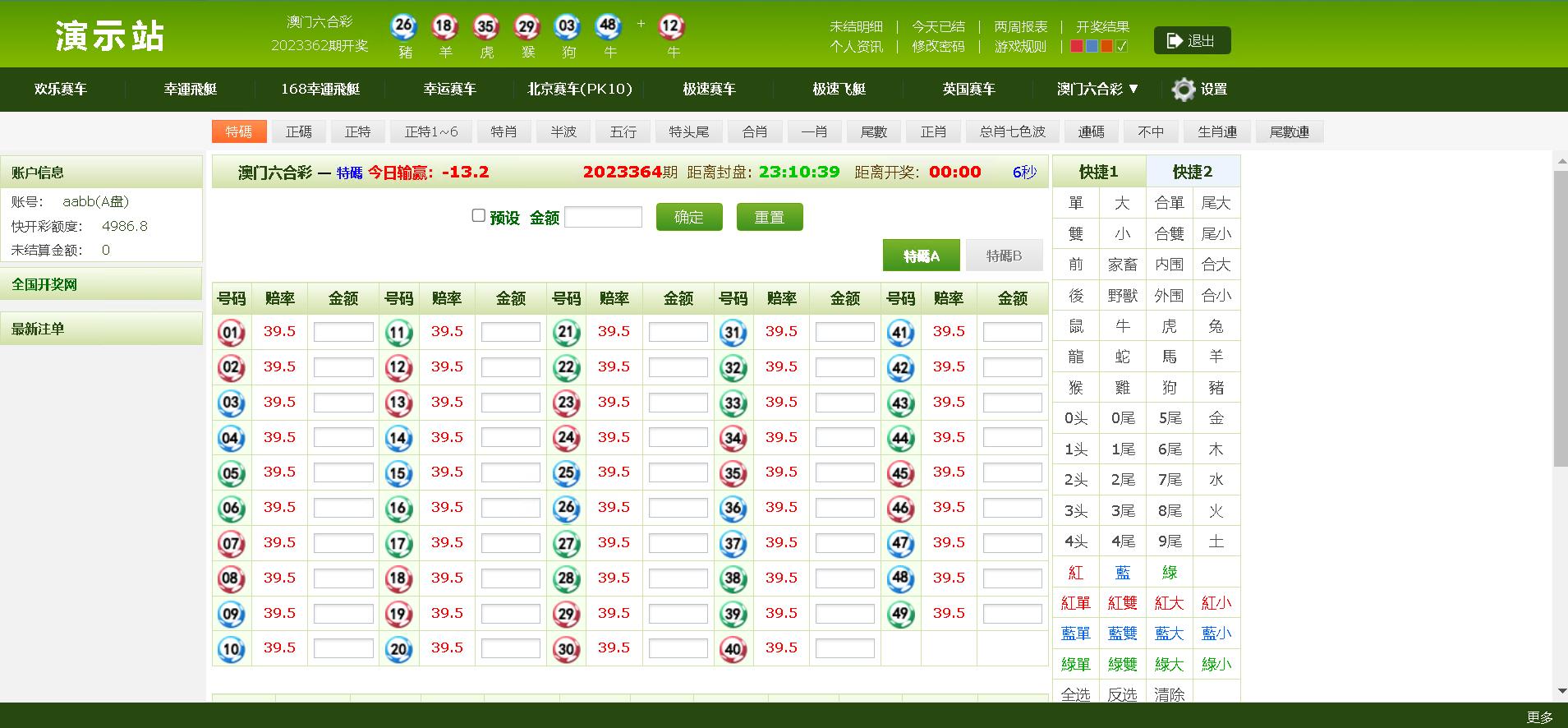Click the white checkmark theme box in header
Viewport: 1568px width, 728px height.
[x=1122, y=47]
